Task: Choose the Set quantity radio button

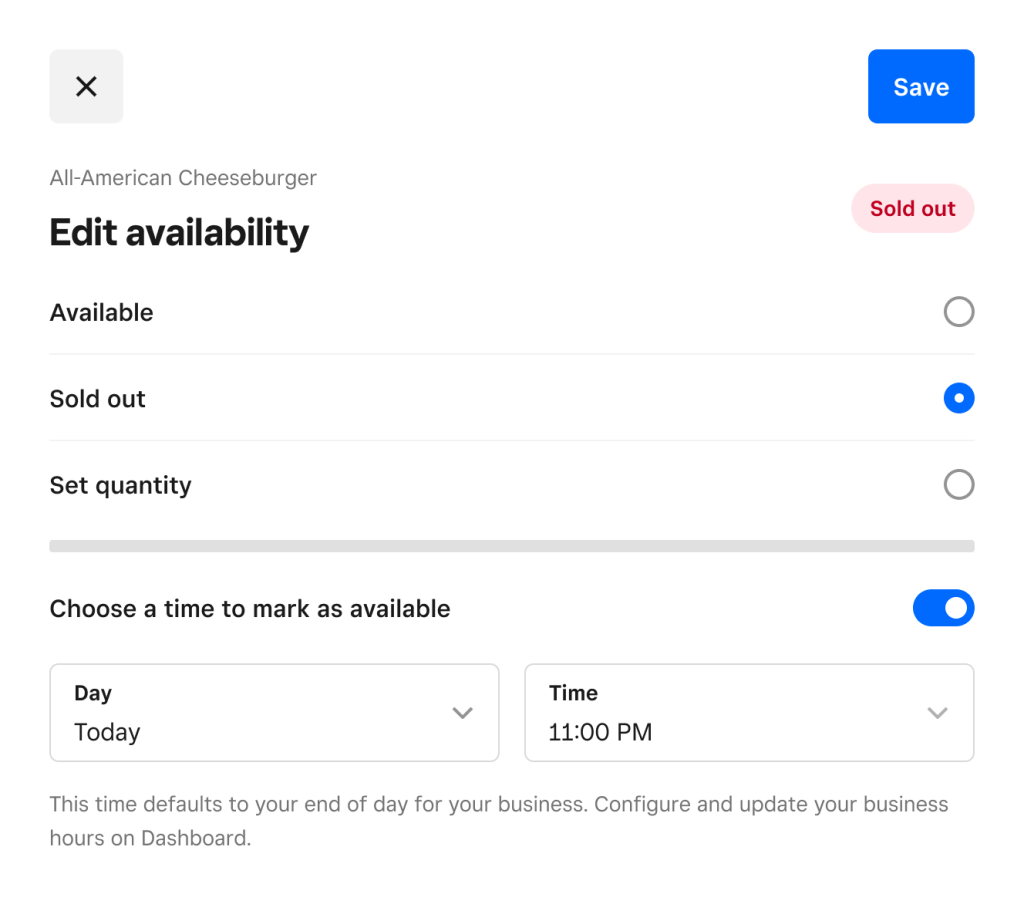Action: (x=958, y=485)
